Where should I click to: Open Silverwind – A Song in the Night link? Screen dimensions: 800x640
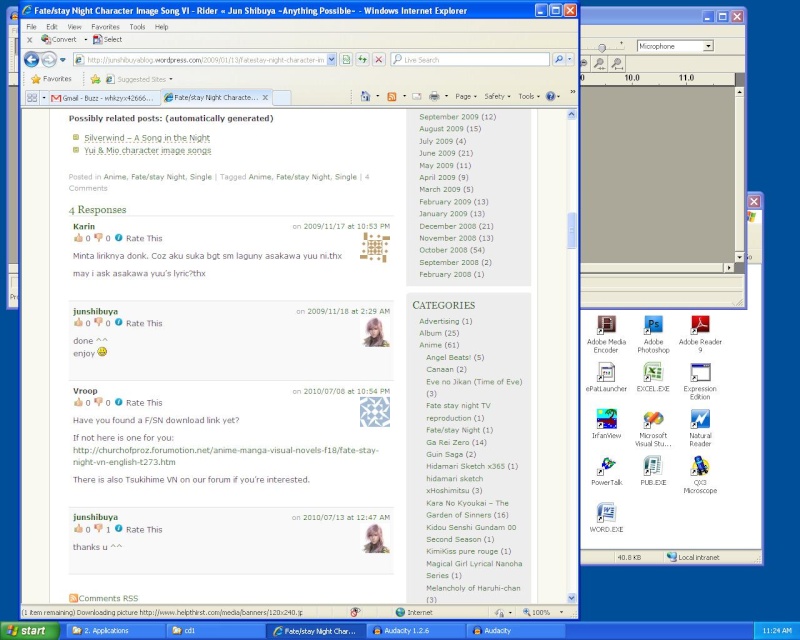[147, 138]
